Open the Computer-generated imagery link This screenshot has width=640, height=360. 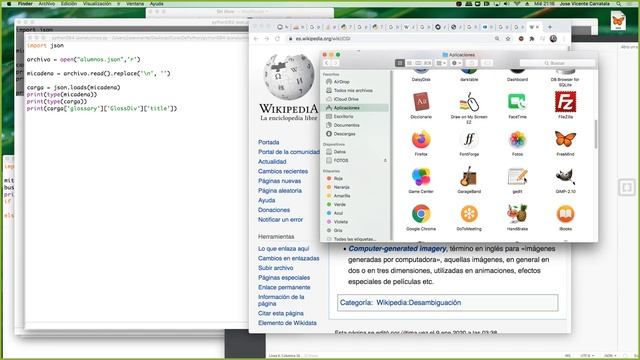point(398,249)
